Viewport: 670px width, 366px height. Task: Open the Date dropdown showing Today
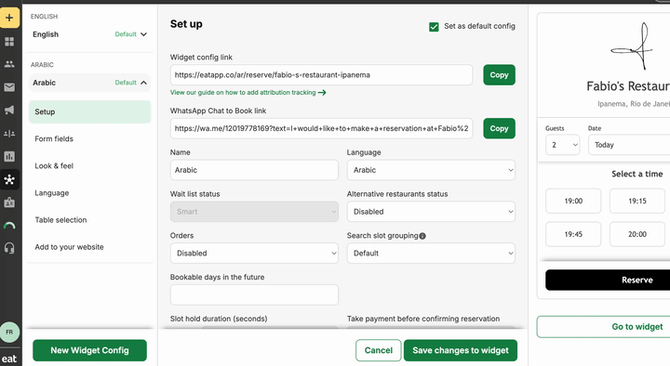click(629, 145)
